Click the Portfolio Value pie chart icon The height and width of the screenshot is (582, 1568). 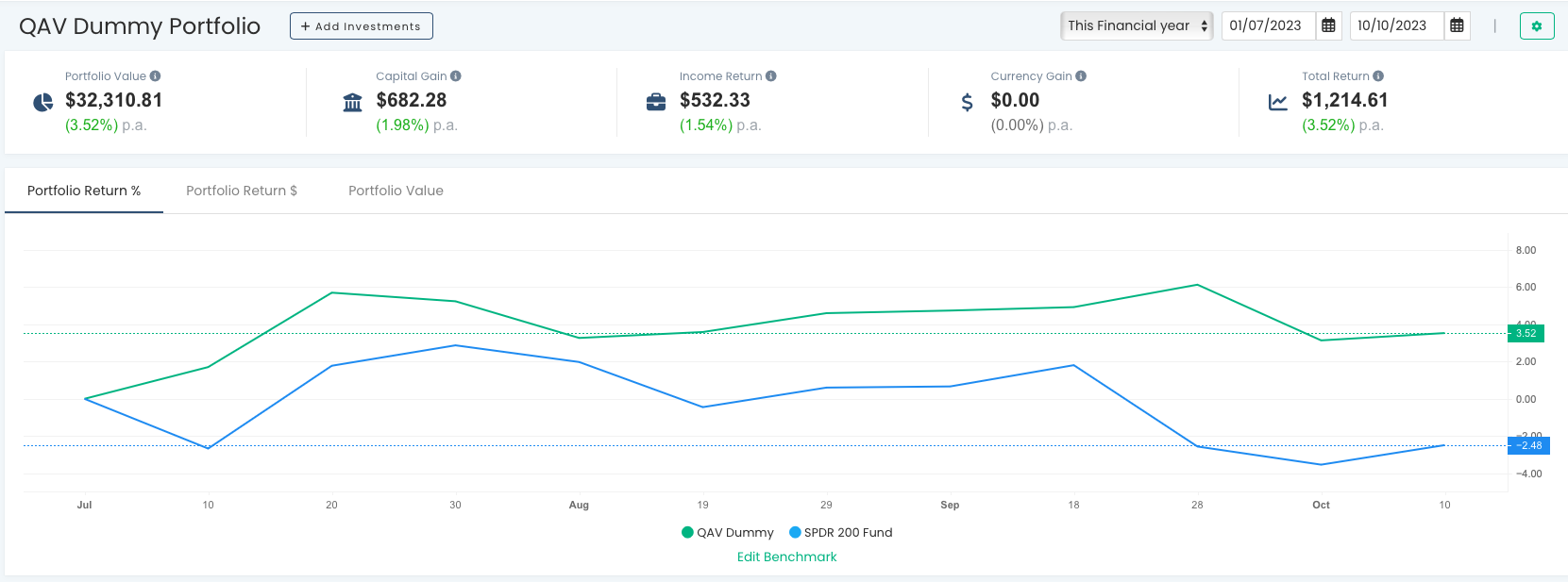[43, 102]
